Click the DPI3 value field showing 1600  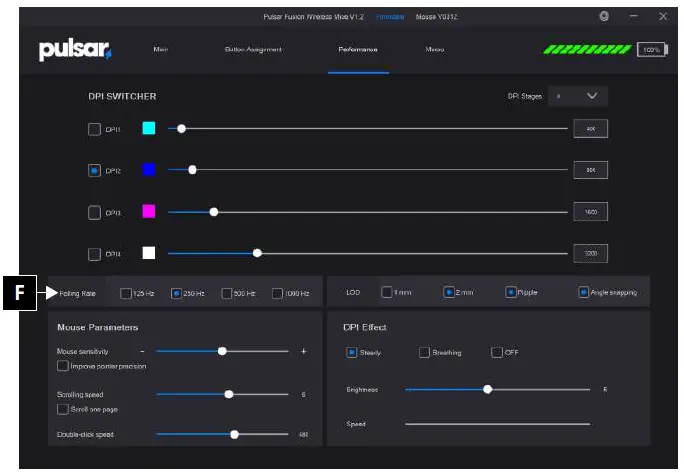coord(591,212)
